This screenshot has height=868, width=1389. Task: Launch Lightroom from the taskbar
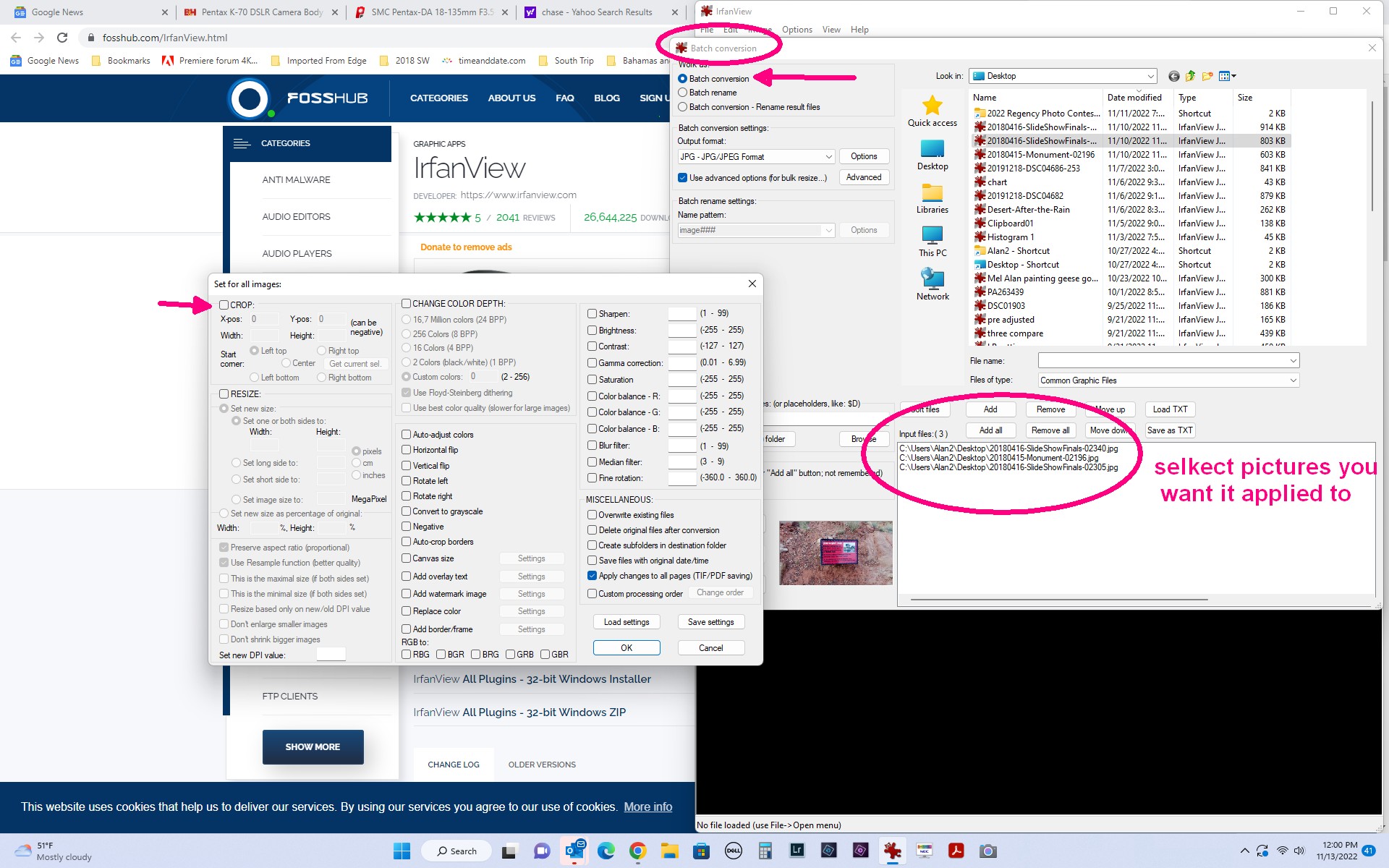tap(797, 851)
